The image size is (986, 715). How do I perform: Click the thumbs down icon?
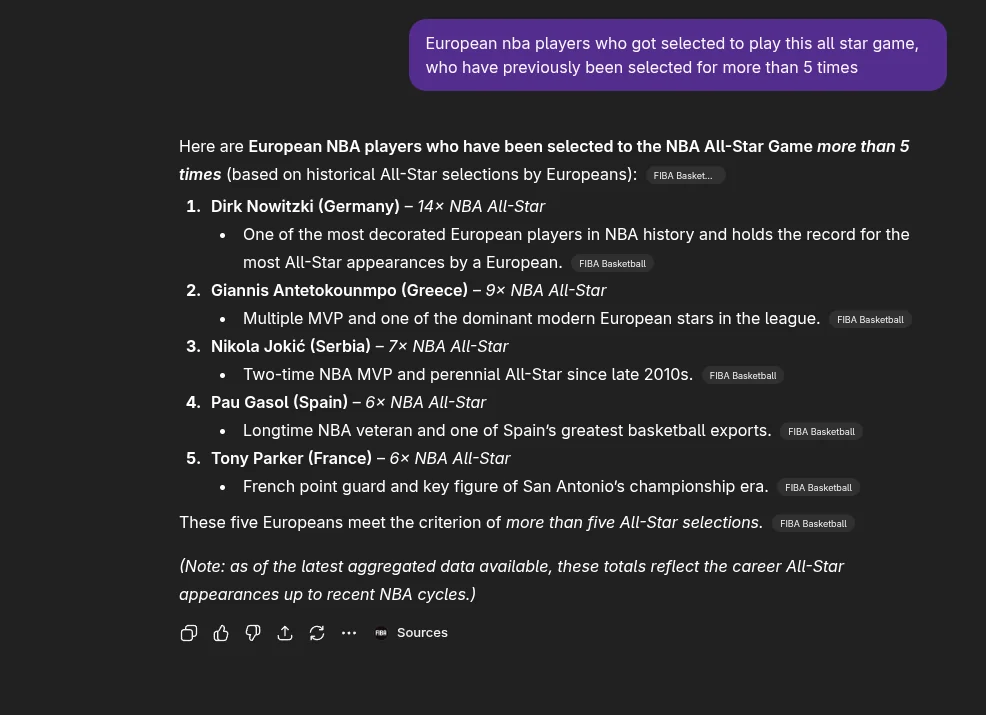pyautogui.click(x=253, y=633)
